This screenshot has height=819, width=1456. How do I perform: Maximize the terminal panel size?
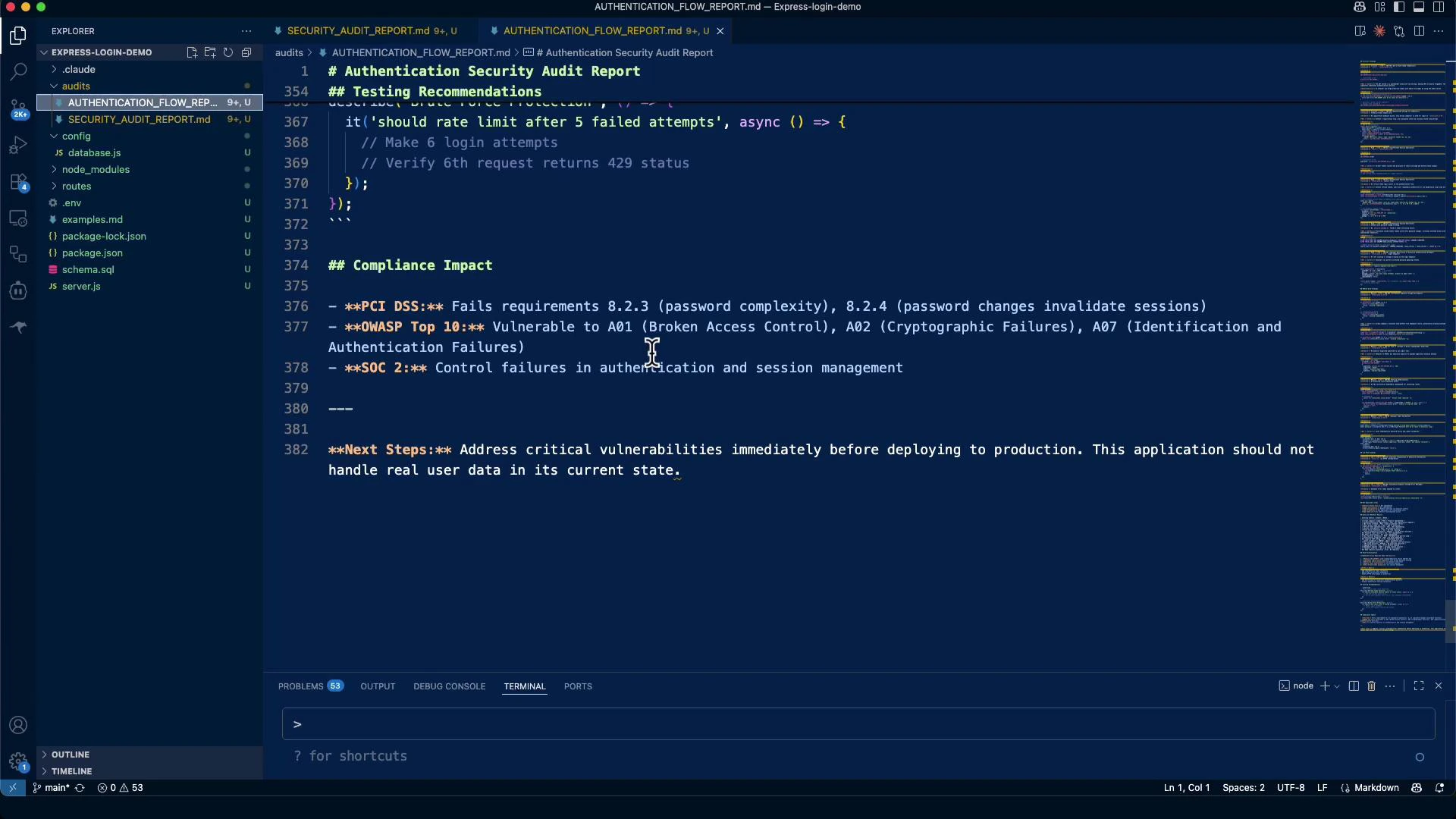point(1419,686)
